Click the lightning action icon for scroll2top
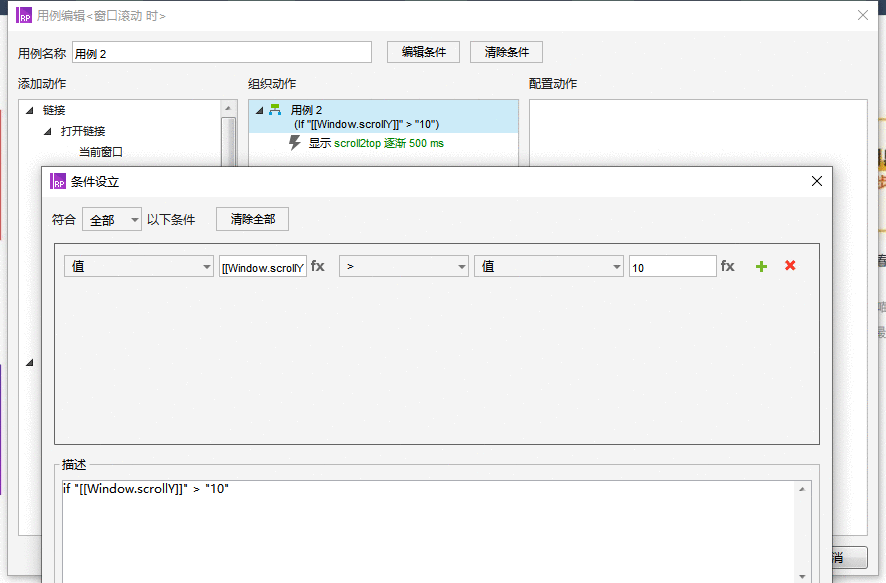The width and height of the screenshot is (886, 583). coord(294,142)
